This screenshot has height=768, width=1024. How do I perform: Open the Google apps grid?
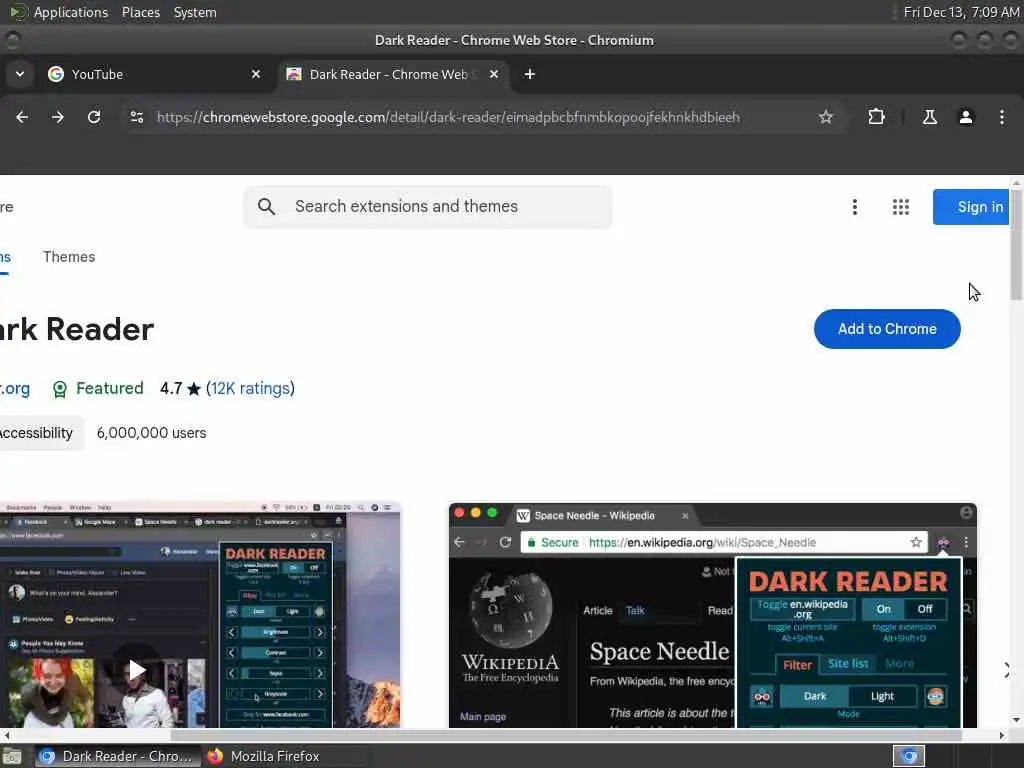[x=901, y=207]
